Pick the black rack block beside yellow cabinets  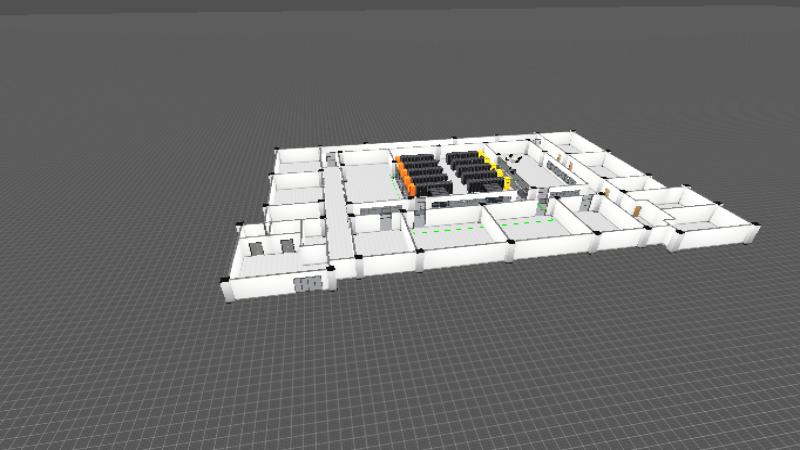[473, 171]
